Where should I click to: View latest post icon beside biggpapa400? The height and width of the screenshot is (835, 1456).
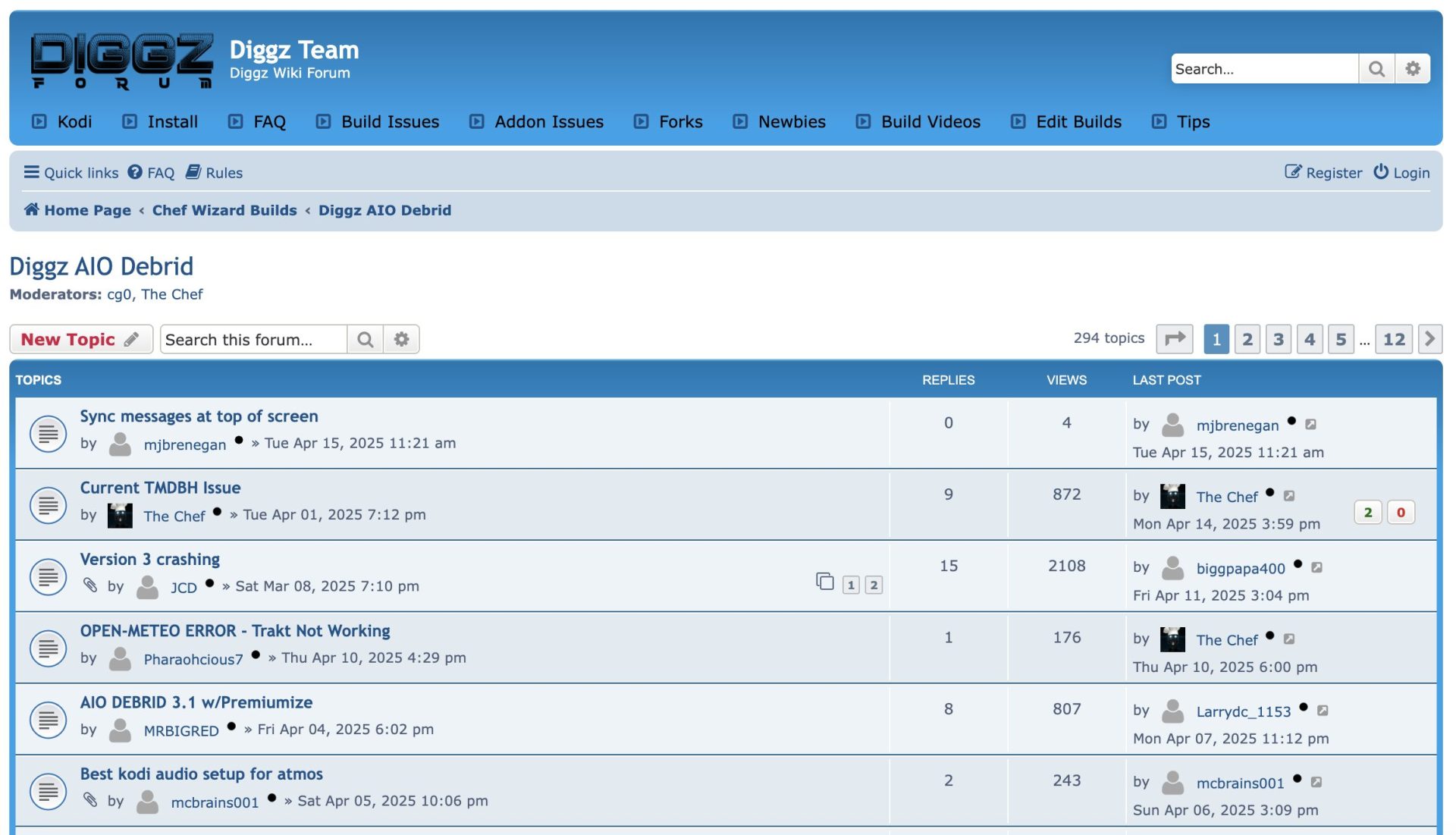pos(1317,567)
